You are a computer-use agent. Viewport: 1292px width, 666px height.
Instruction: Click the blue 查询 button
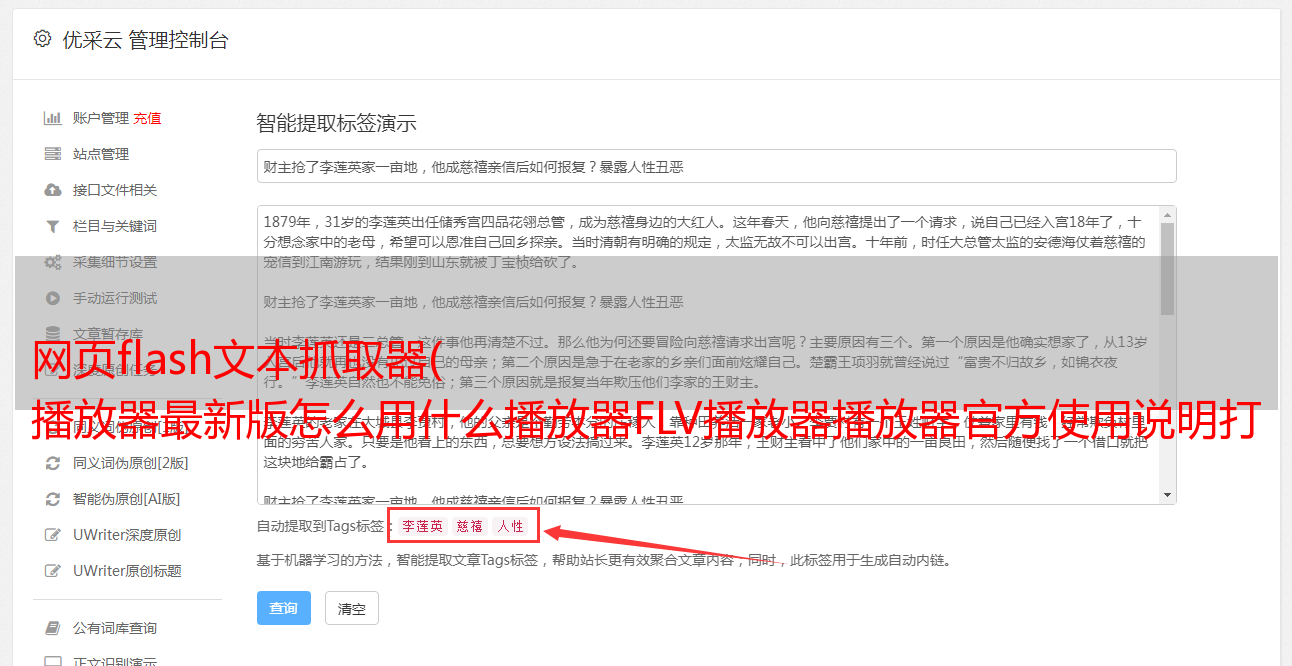(x=284, y=608)
